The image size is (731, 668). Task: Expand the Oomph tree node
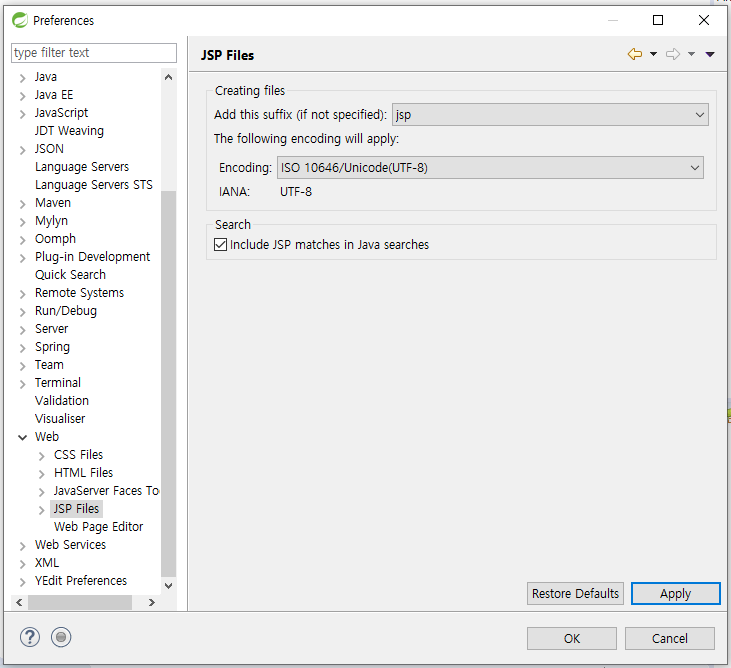click(22, 240)
